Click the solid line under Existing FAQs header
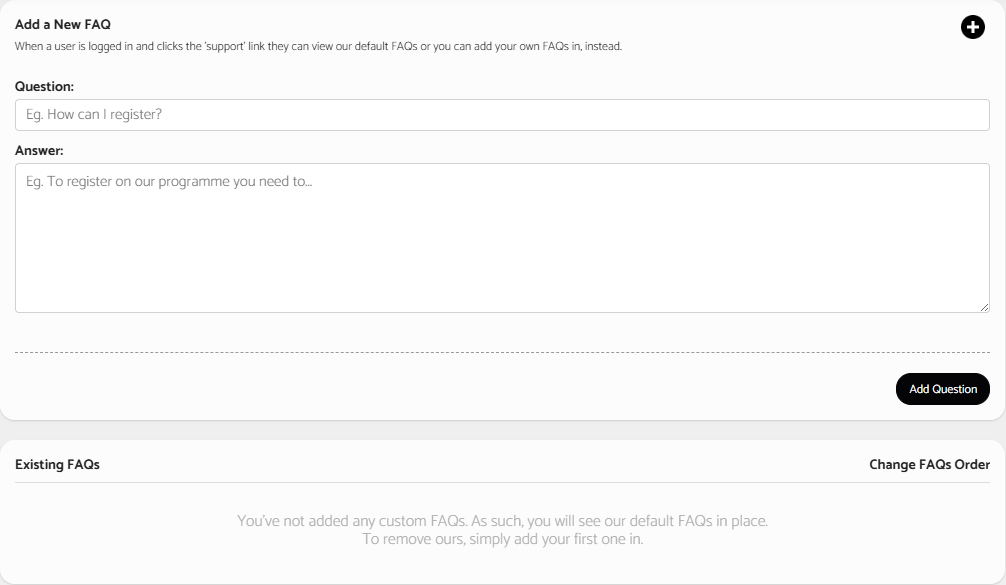 tap(502, 482)
